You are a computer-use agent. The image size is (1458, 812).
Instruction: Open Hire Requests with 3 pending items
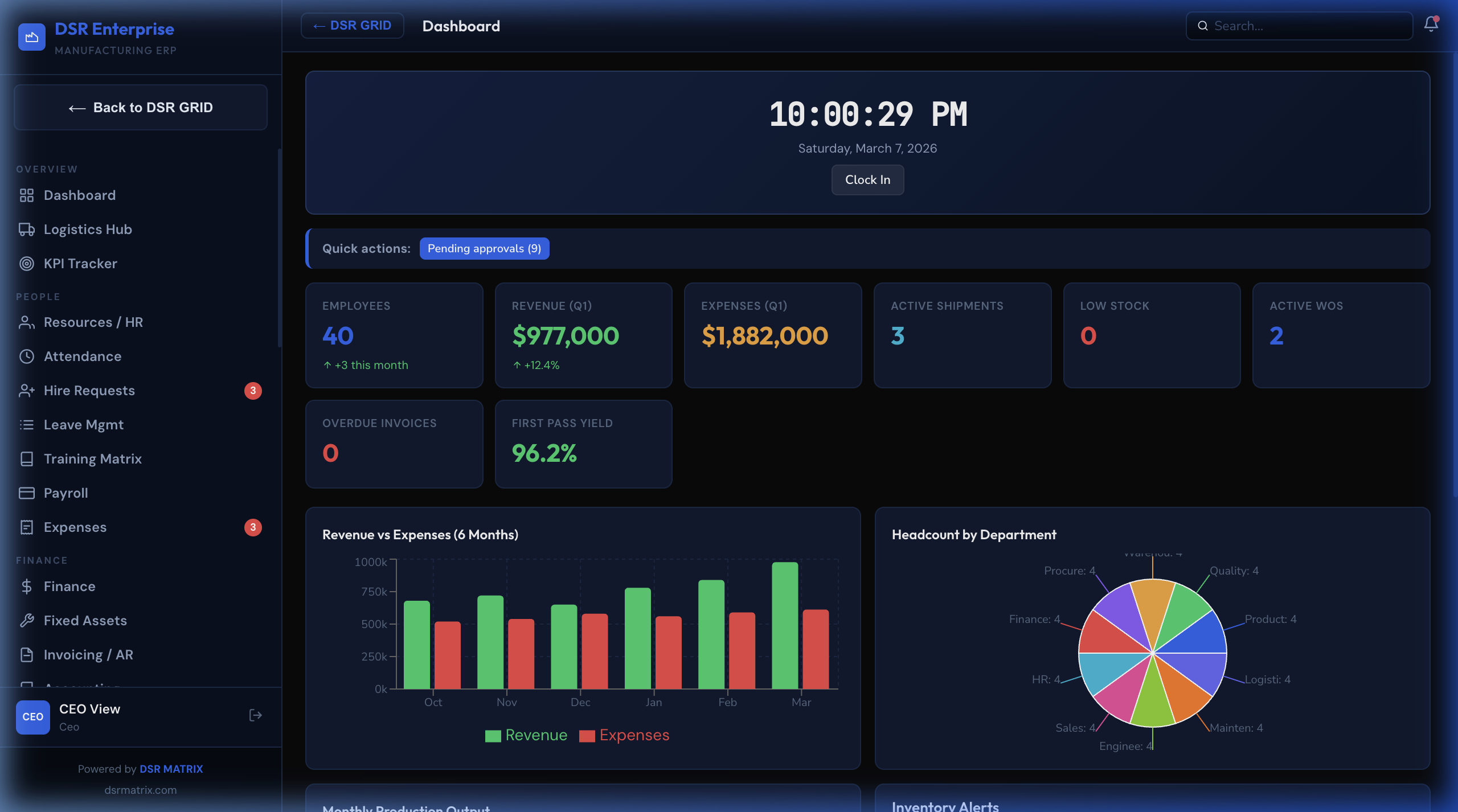tap(89, 390)
